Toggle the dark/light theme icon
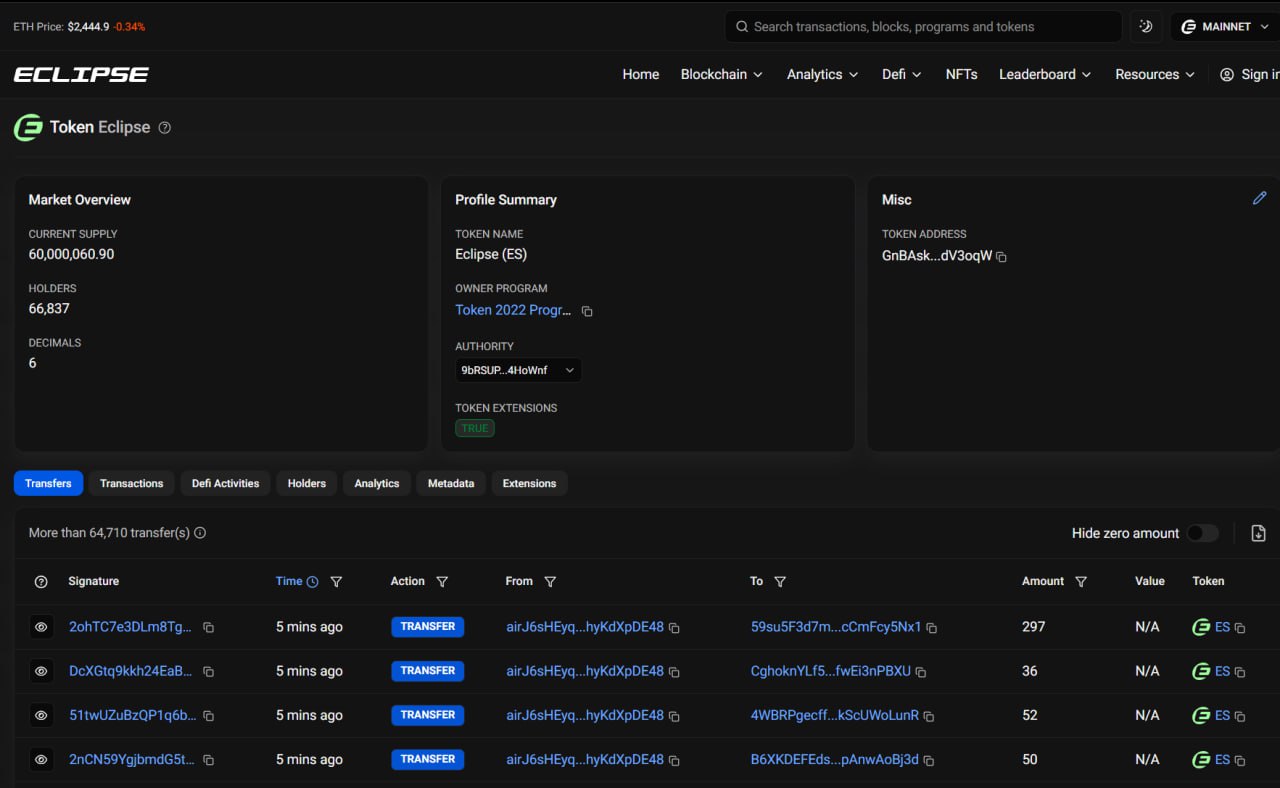This screenshot has height=788, width=1280. coord(1146,27)
